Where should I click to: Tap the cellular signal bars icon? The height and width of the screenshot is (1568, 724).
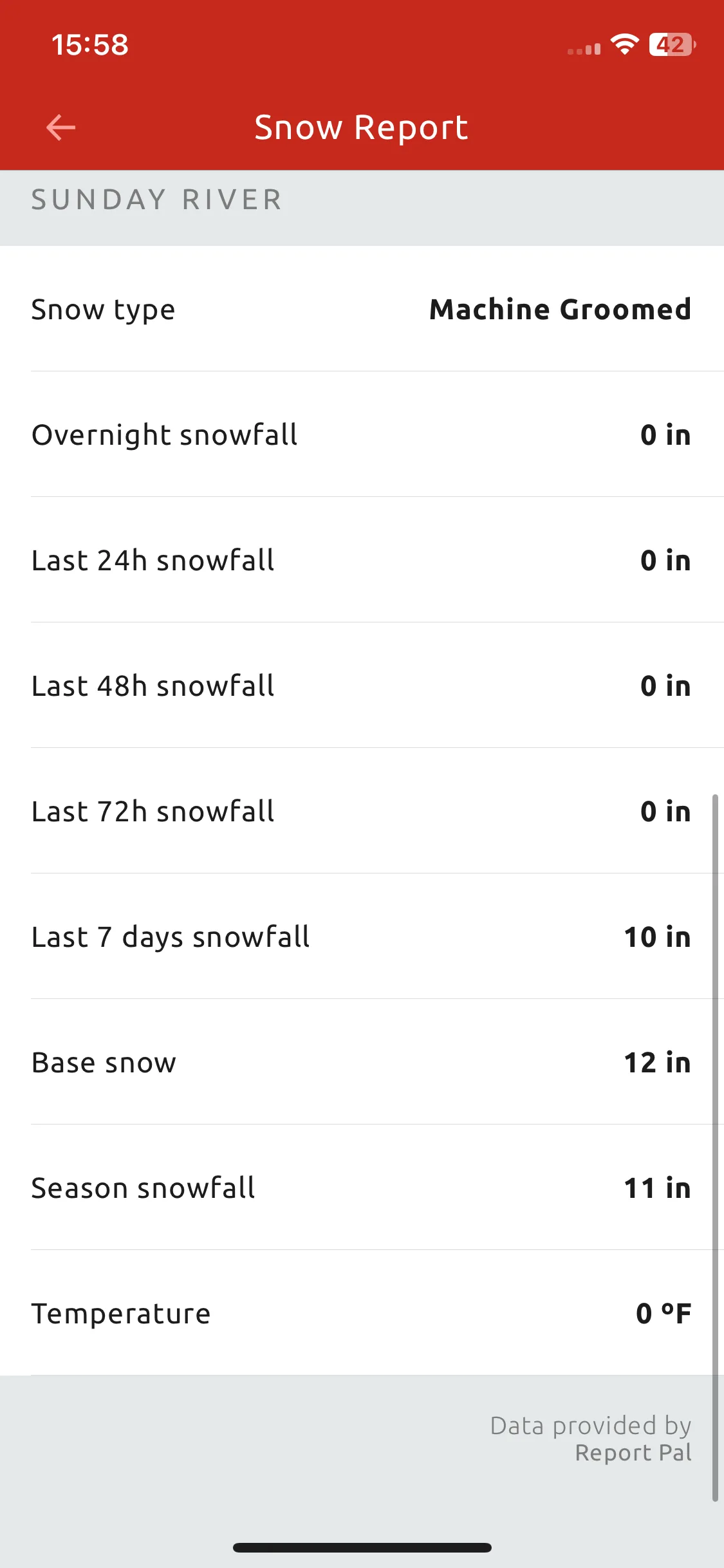pyautogui.click(x=584, y=49)
